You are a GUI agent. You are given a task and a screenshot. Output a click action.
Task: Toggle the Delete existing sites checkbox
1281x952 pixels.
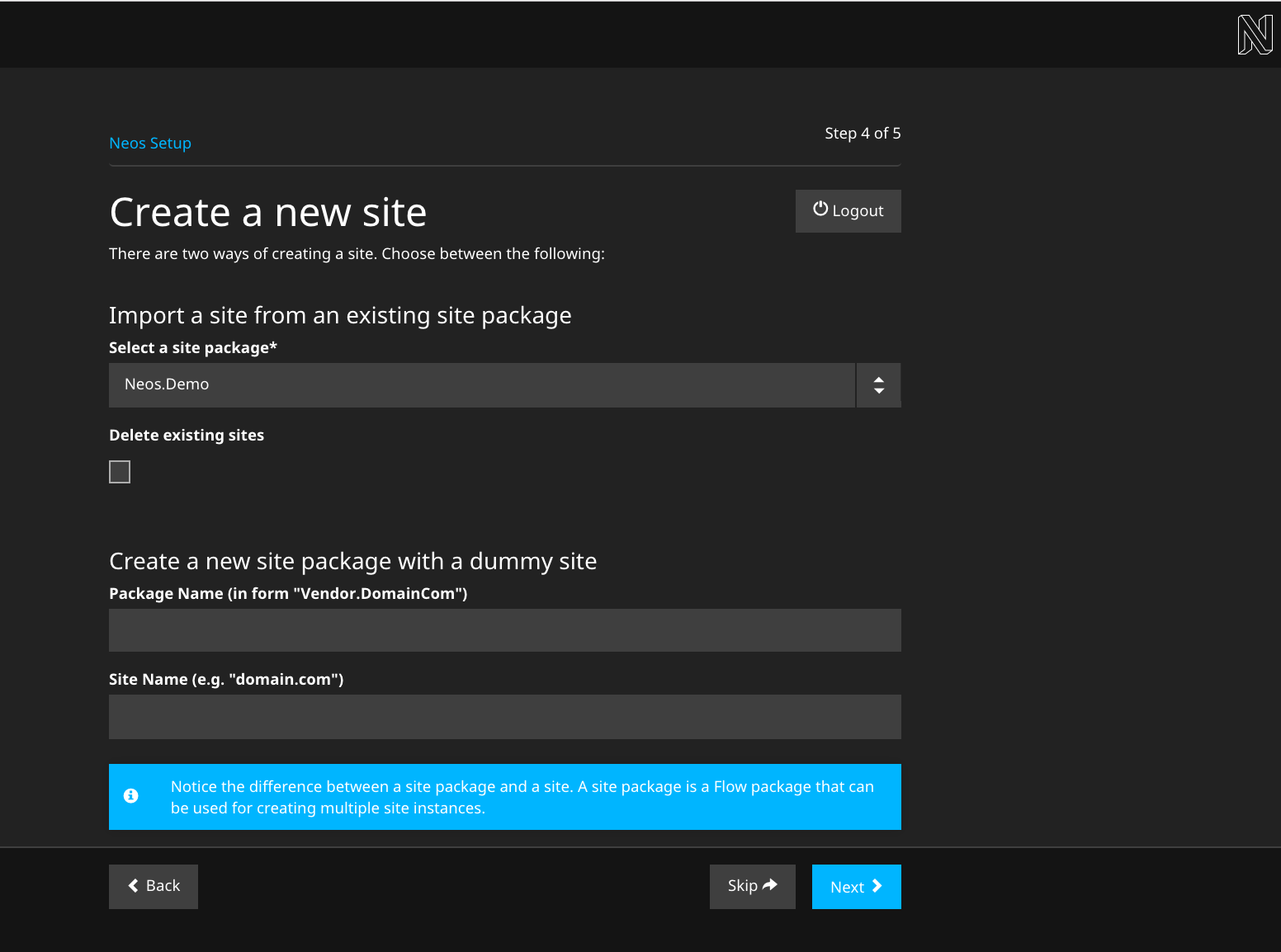[120, 472]
